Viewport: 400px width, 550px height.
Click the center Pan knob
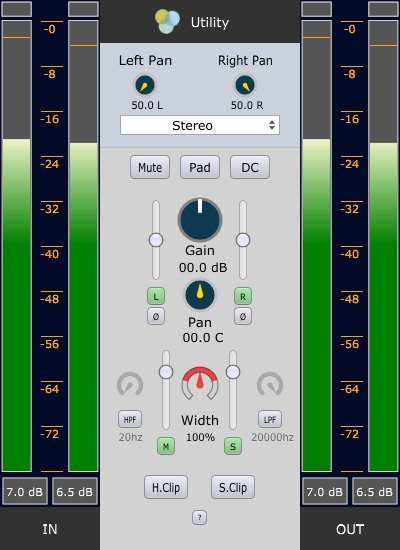coord(200,295)
